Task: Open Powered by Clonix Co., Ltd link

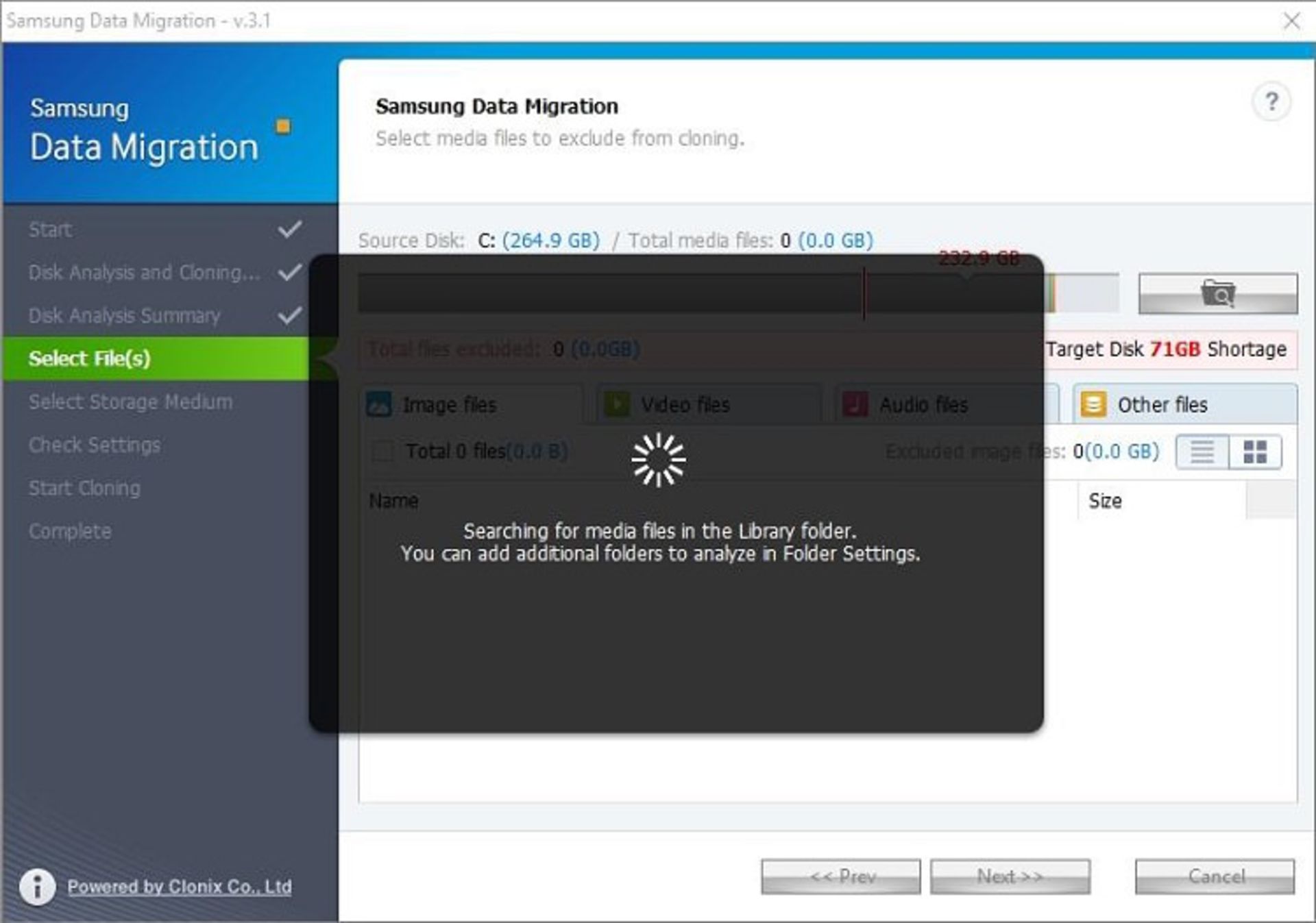Action: coord(180,887)
